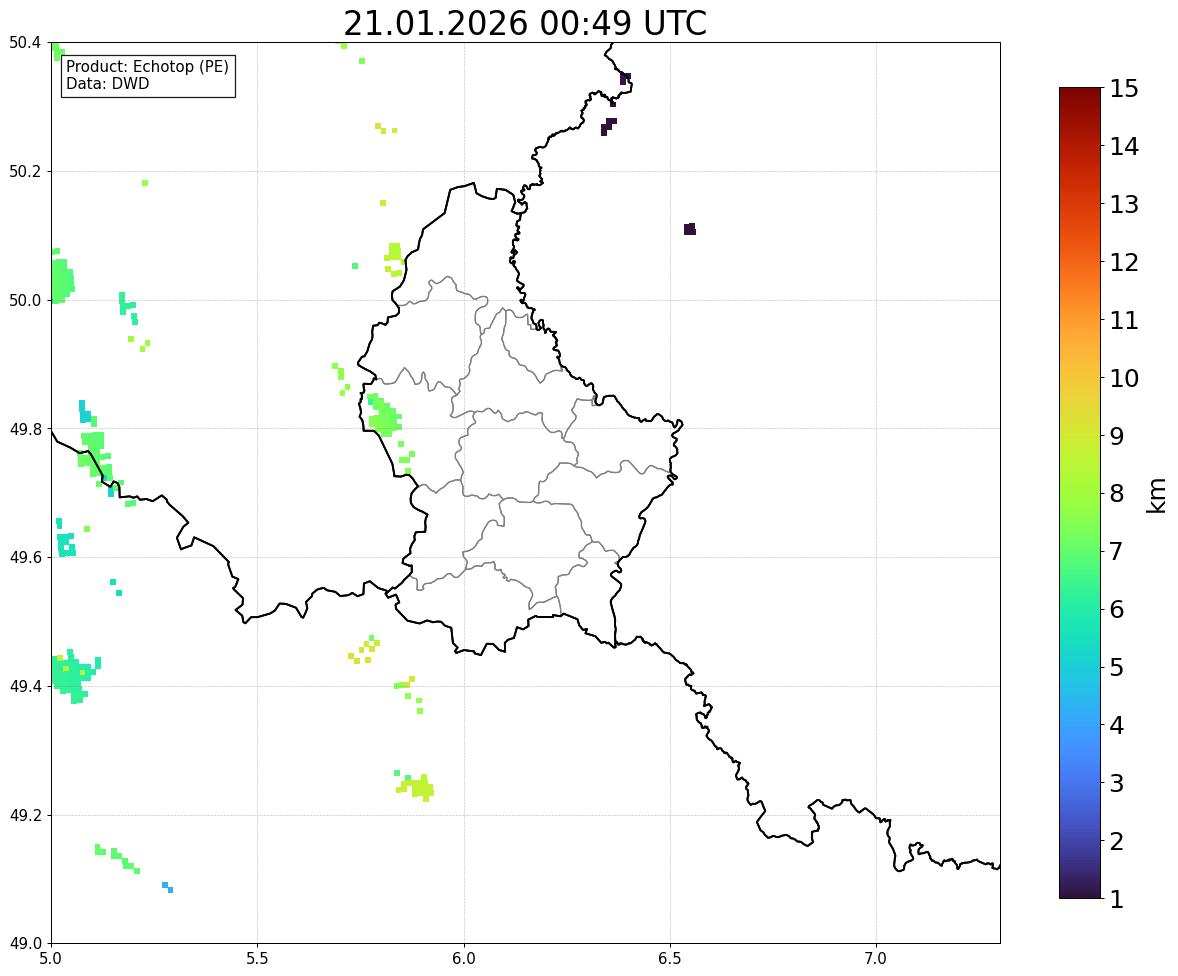The width and height of the screenshot is (1178, 976).
Task: Click colorbar tick label 13
Action: (x=1124, y=204)
